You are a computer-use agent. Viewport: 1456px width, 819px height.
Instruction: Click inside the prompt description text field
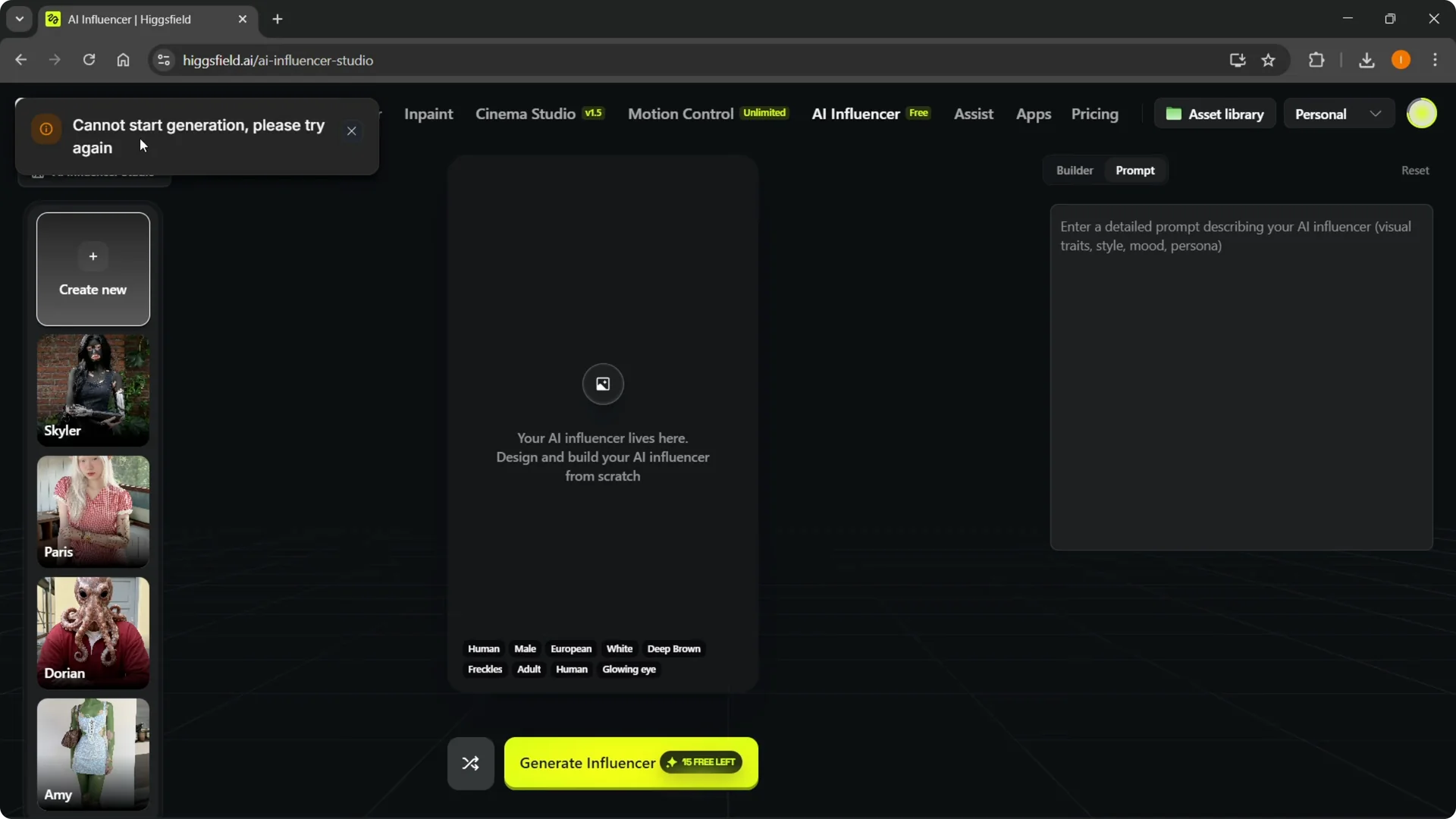[x=1240, y=379]
